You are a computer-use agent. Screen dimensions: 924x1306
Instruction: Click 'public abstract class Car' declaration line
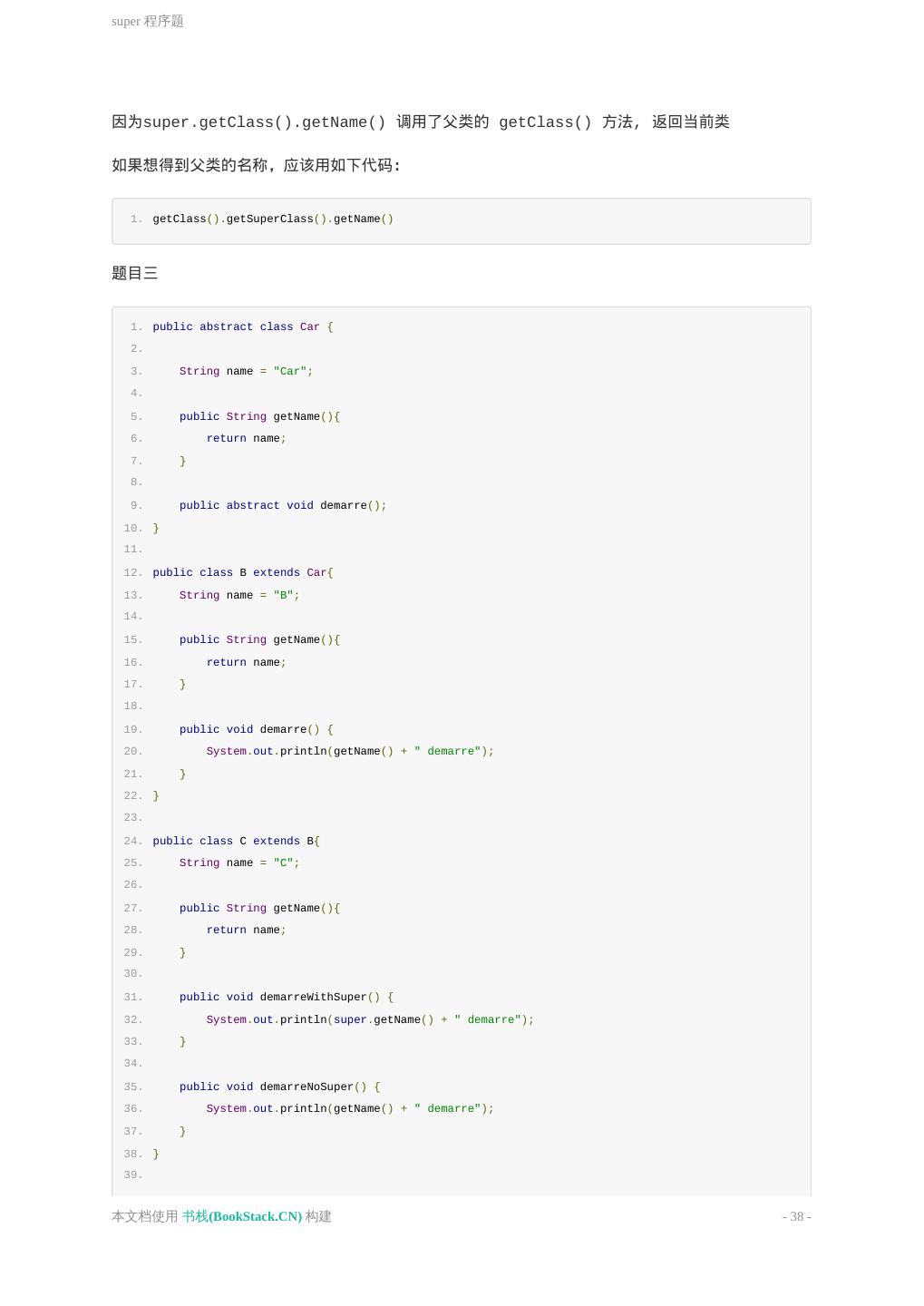242,326
